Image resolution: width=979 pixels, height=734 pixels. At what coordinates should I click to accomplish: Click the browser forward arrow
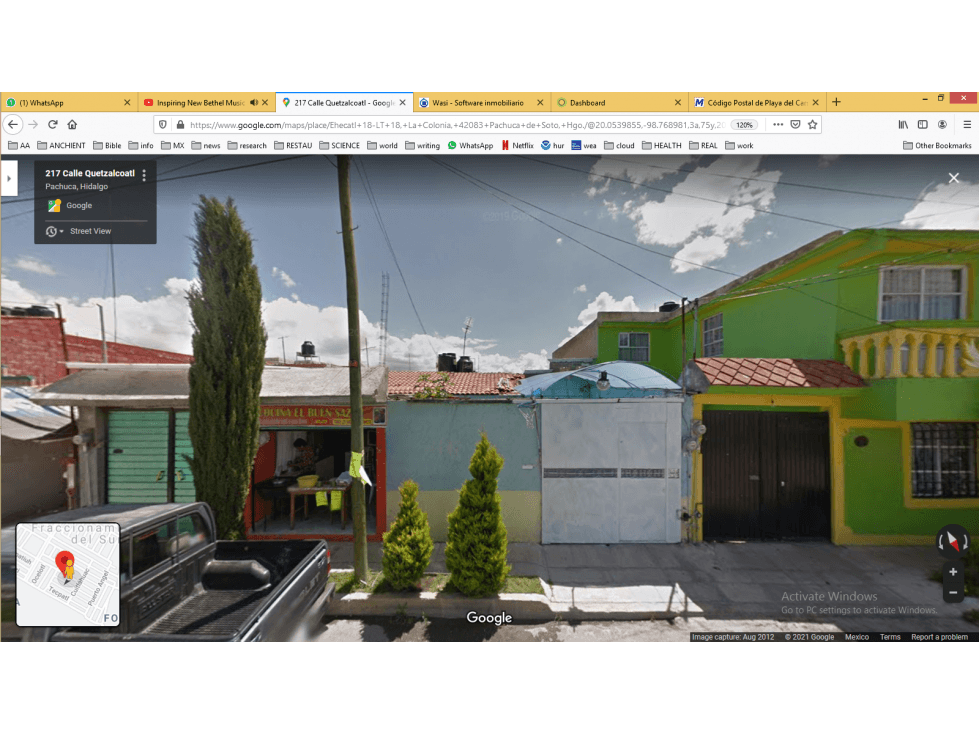click(33, 125)
